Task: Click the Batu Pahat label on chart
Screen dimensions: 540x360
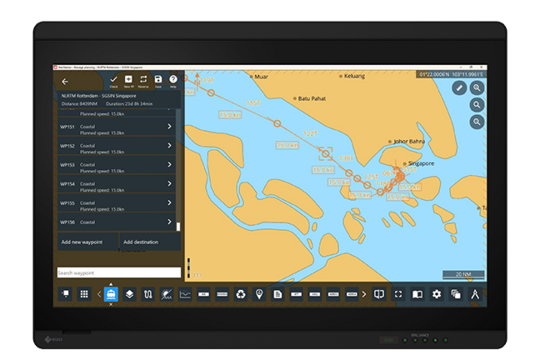Action: point(312,99)
